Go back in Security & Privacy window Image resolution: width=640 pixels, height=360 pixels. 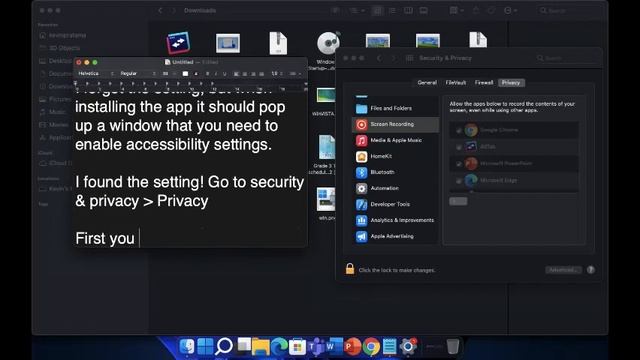click(x=379, y=58)
